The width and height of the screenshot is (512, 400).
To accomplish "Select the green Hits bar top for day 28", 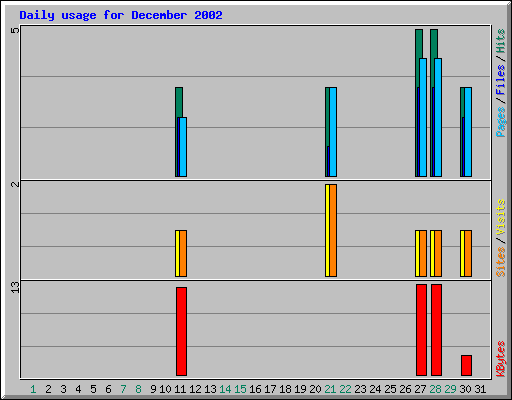I will pyautogui.click(x=434, y=43).
